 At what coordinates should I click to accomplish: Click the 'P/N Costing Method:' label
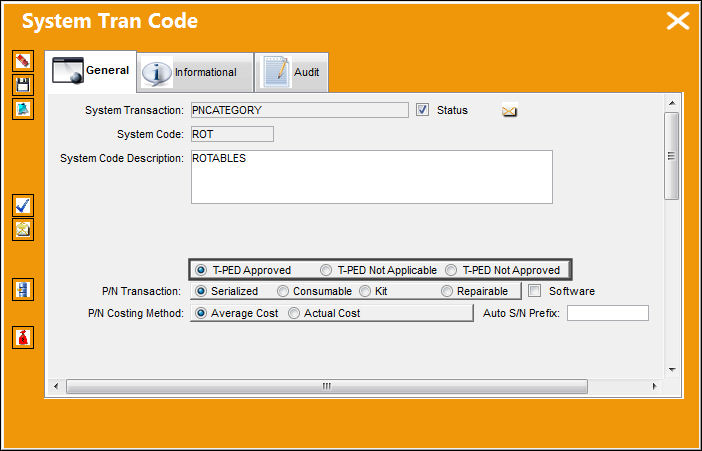click(x=136, y=313)
